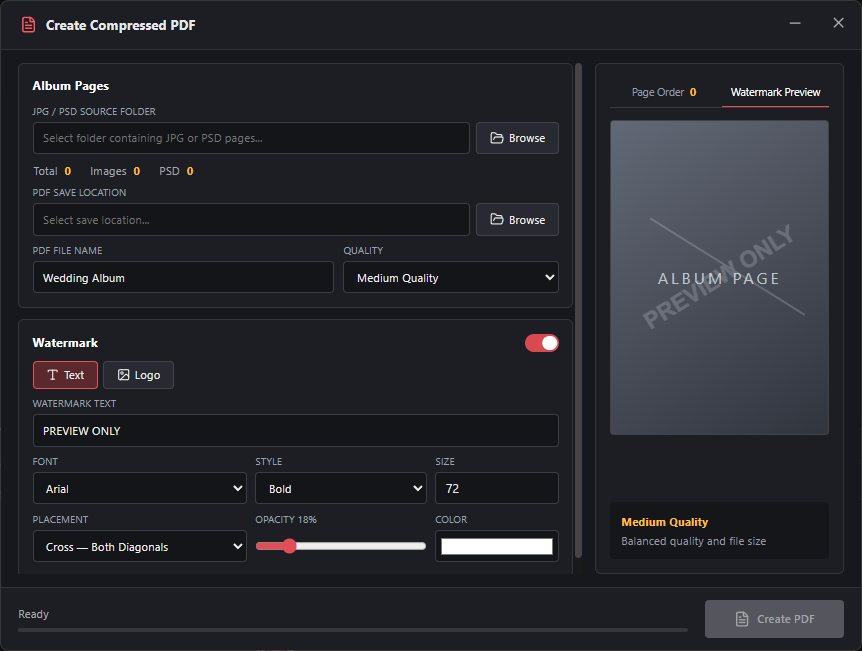Image resolution: width=862 pixels, height=651 pixels.
Task: Edit the Wedding Album file name field
Action: pyautogui.click(x=183, y=277)
